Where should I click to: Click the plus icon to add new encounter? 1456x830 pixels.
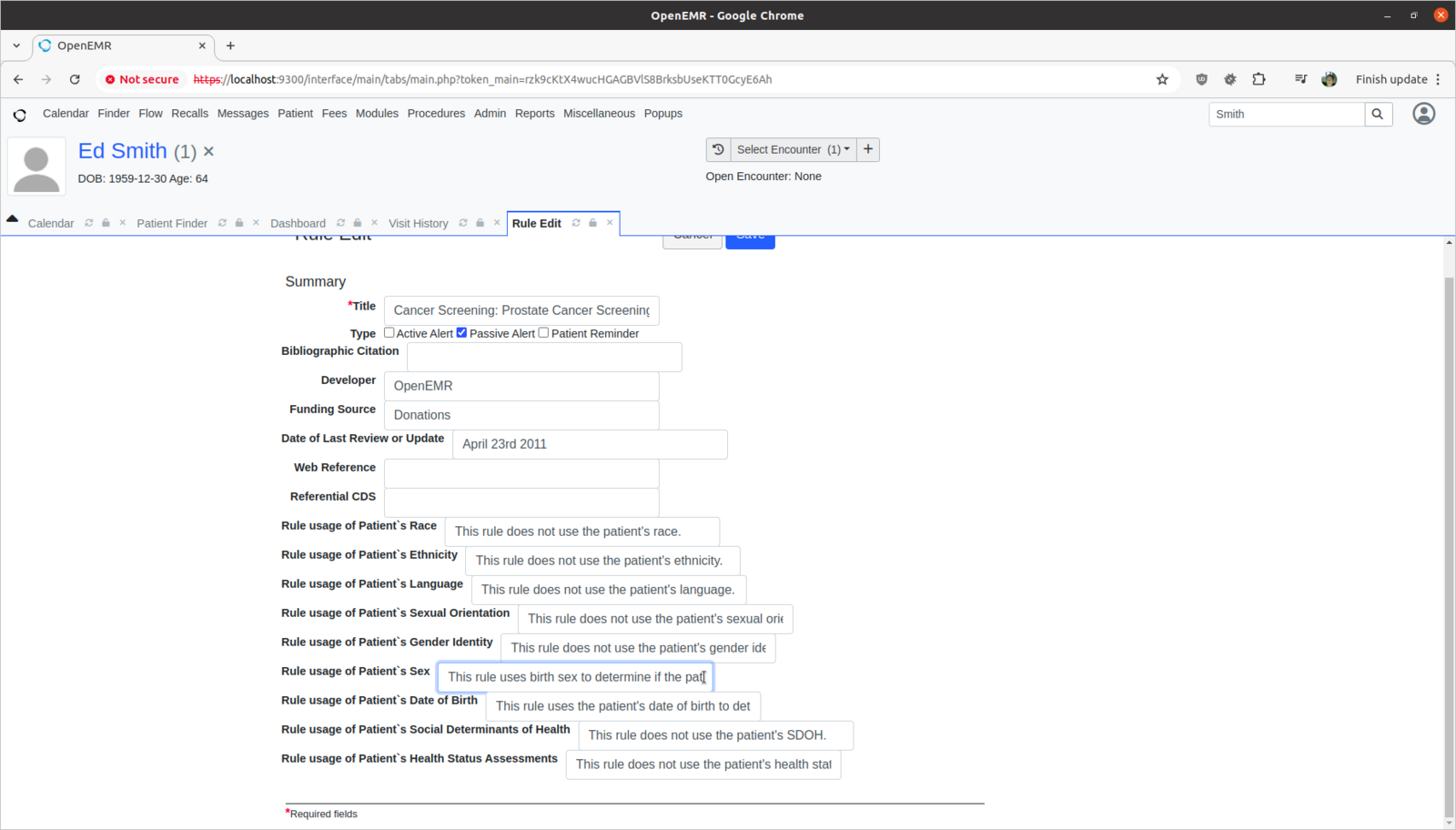click(x=868, y=149)
